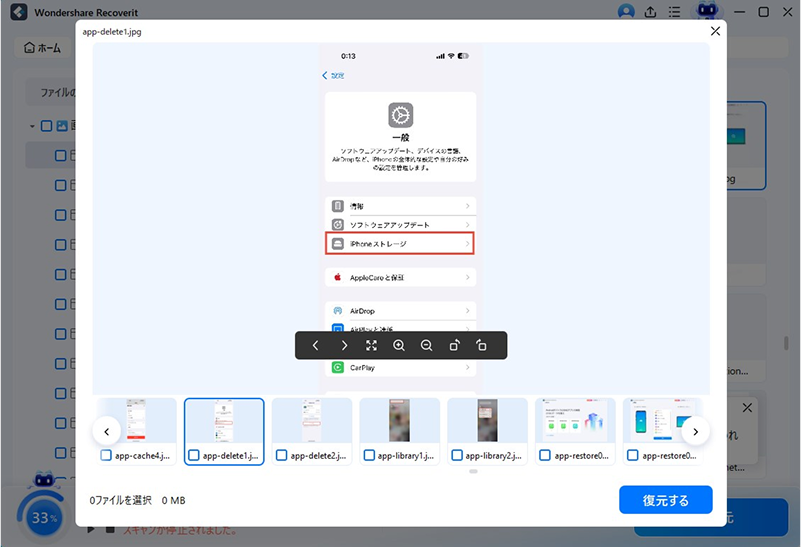Open the app-library2 thumbnail preview
Image resolution: width=801 pixels, height=547 pixels.
coord(487,420)
